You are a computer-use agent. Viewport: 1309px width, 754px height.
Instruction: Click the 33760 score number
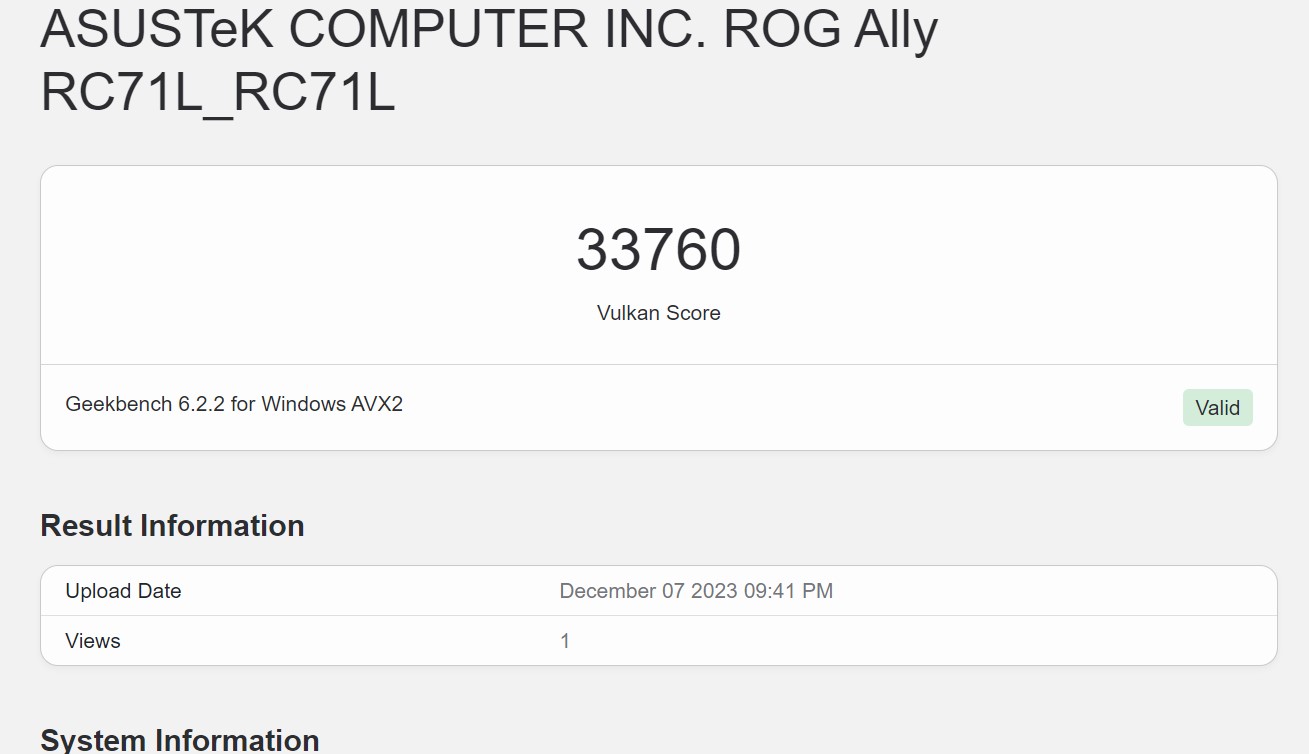658,250
